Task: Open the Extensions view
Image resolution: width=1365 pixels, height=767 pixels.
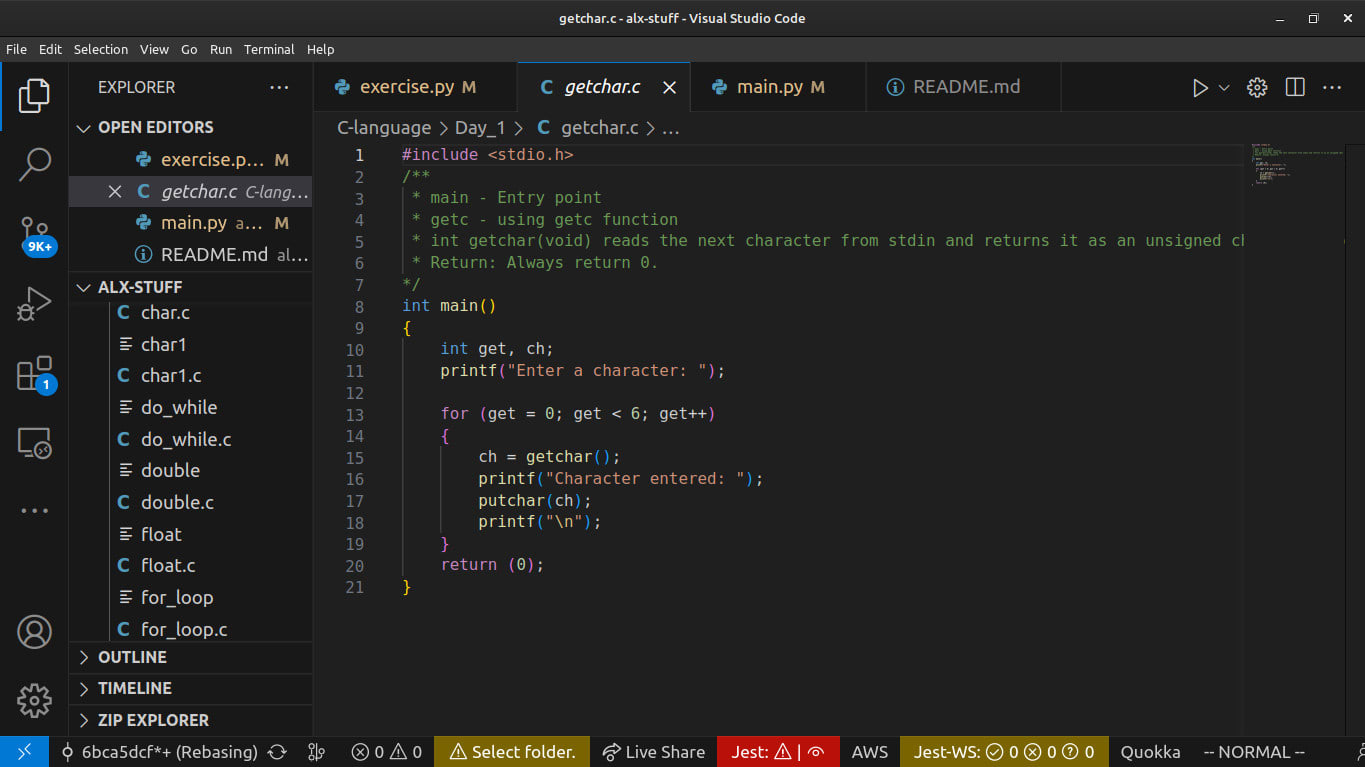Action: tap(34, 374)
